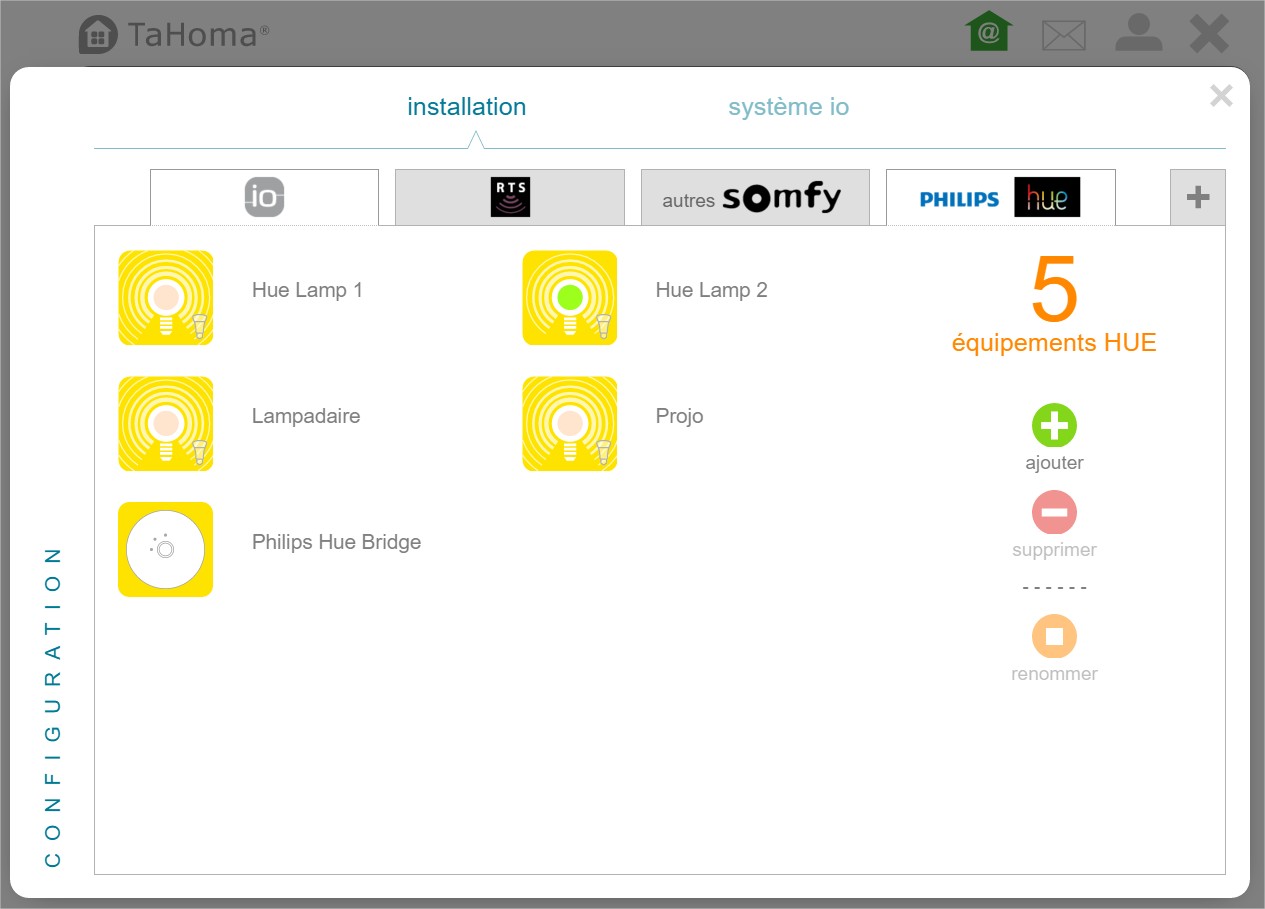
Task: Select the Philips Hue Bridge icon
Action: tap(166, 550)
